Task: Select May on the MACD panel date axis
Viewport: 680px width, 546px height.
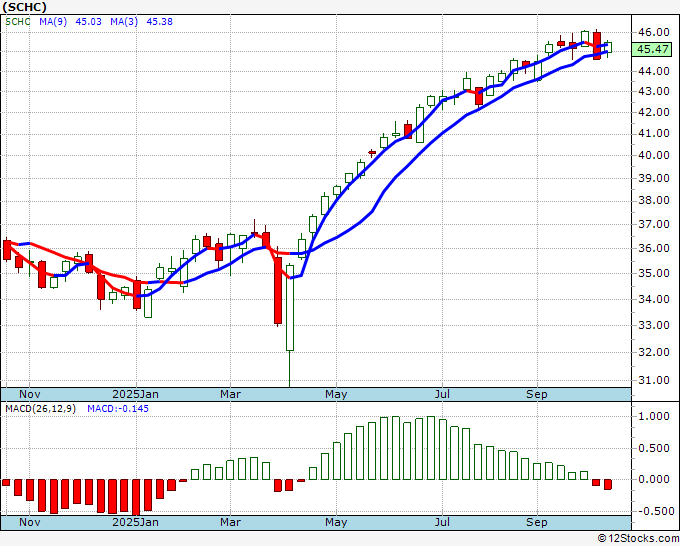Action: (x=336, y=522)
